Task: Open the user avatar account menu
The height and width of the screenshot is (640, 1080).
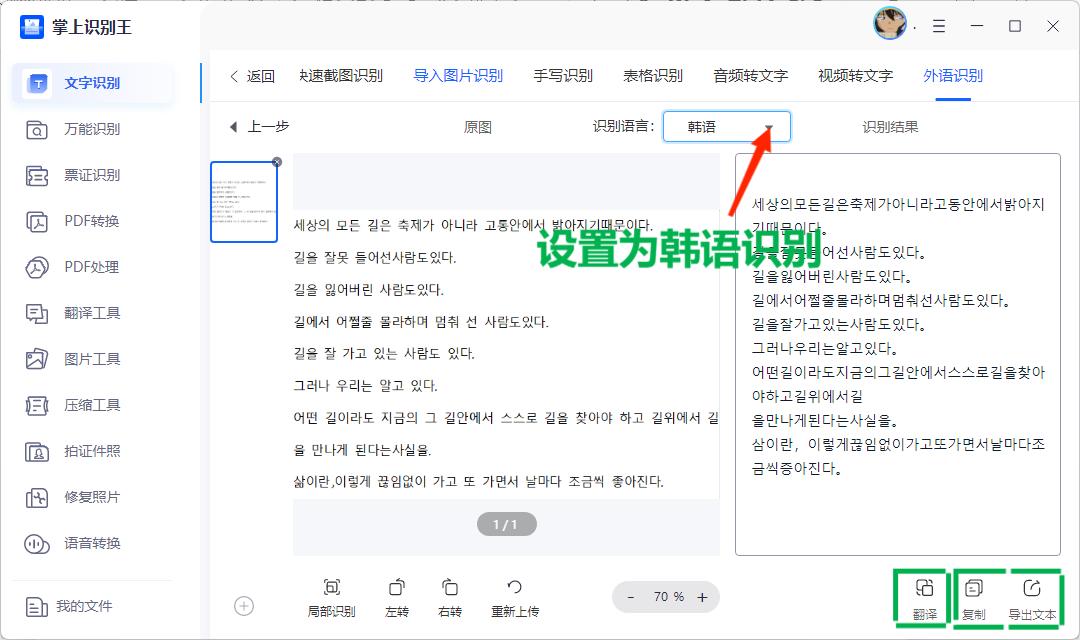Action: 889,25
